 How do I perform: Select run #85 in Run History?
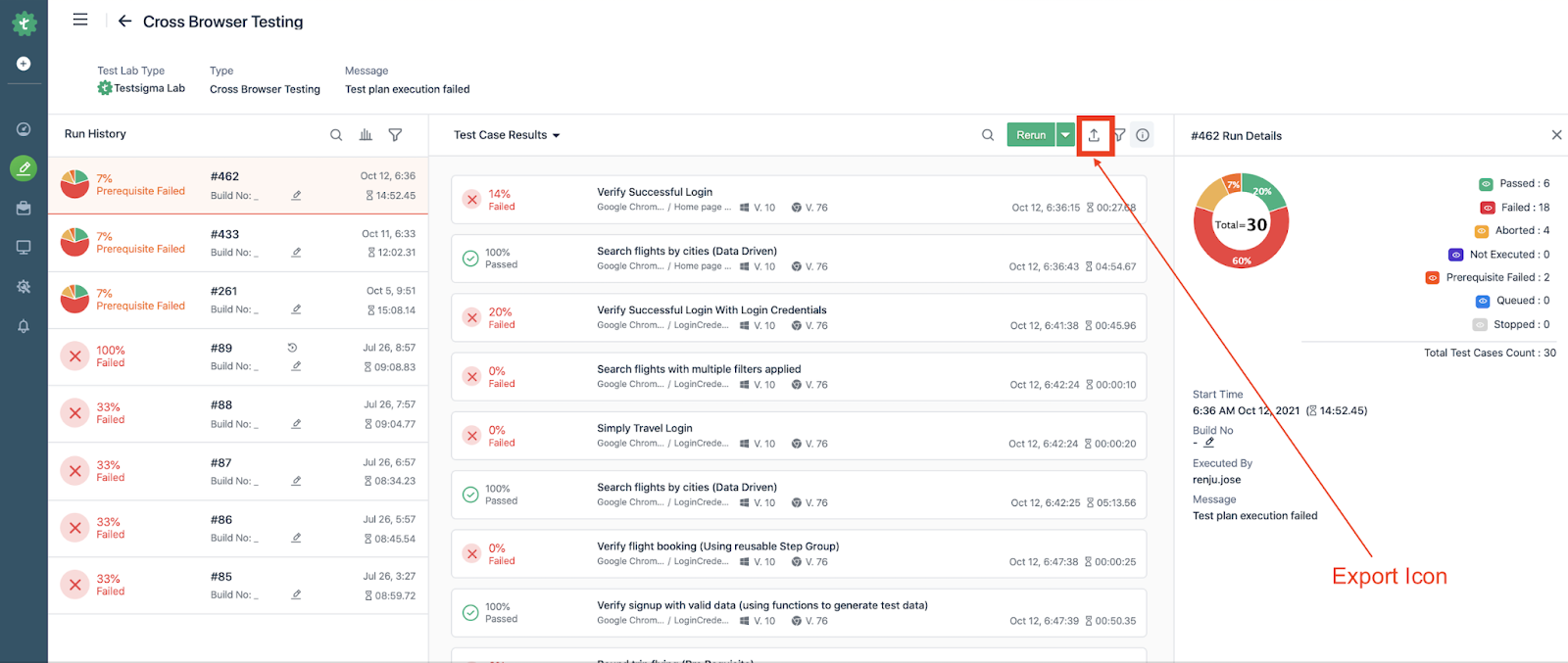pos(238,586)
